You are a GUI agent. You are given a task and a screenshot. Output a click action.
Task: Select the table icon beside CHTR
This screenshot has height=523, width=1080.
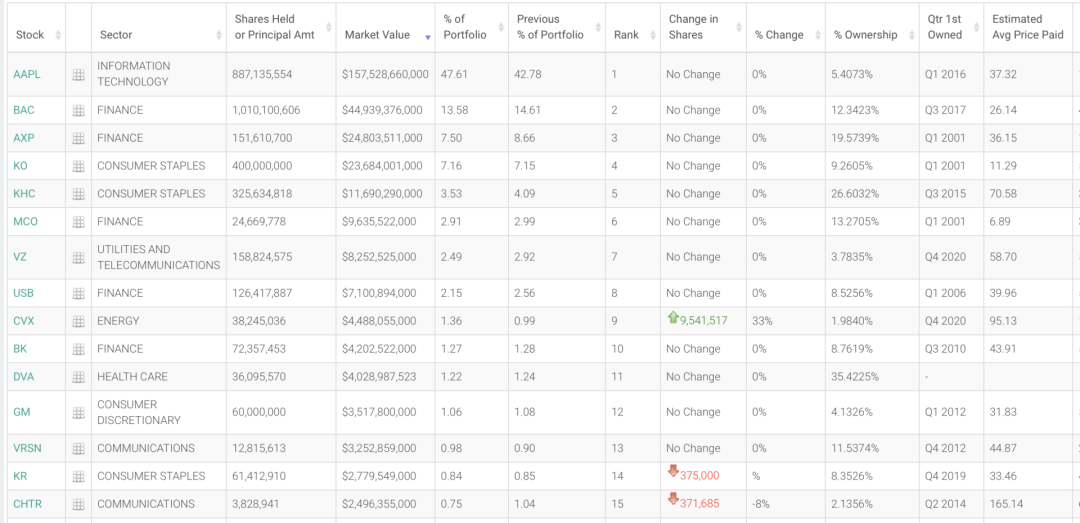point(78,504)
